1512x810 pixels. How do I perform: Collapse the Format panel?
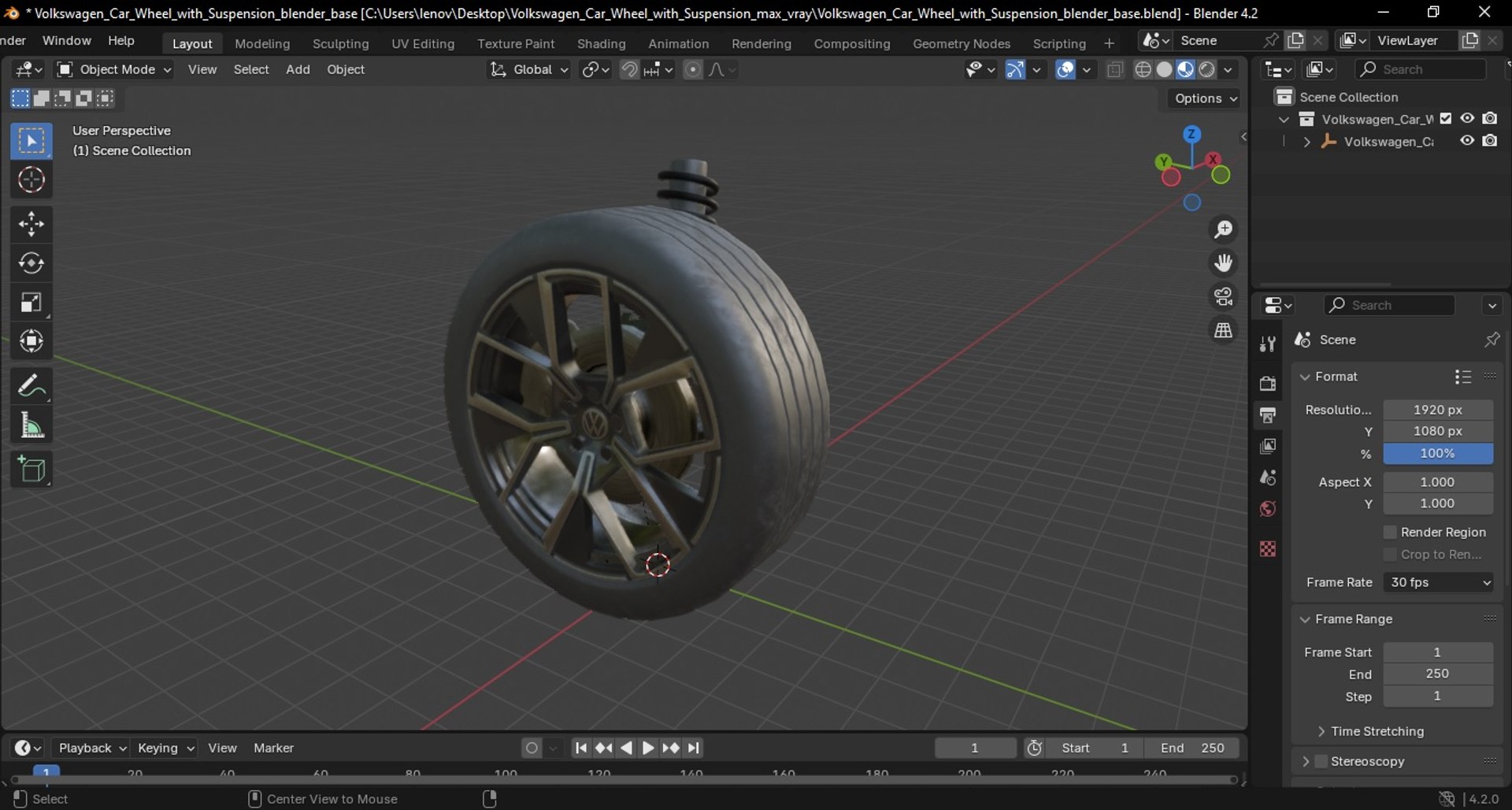tap(1305, 377)
